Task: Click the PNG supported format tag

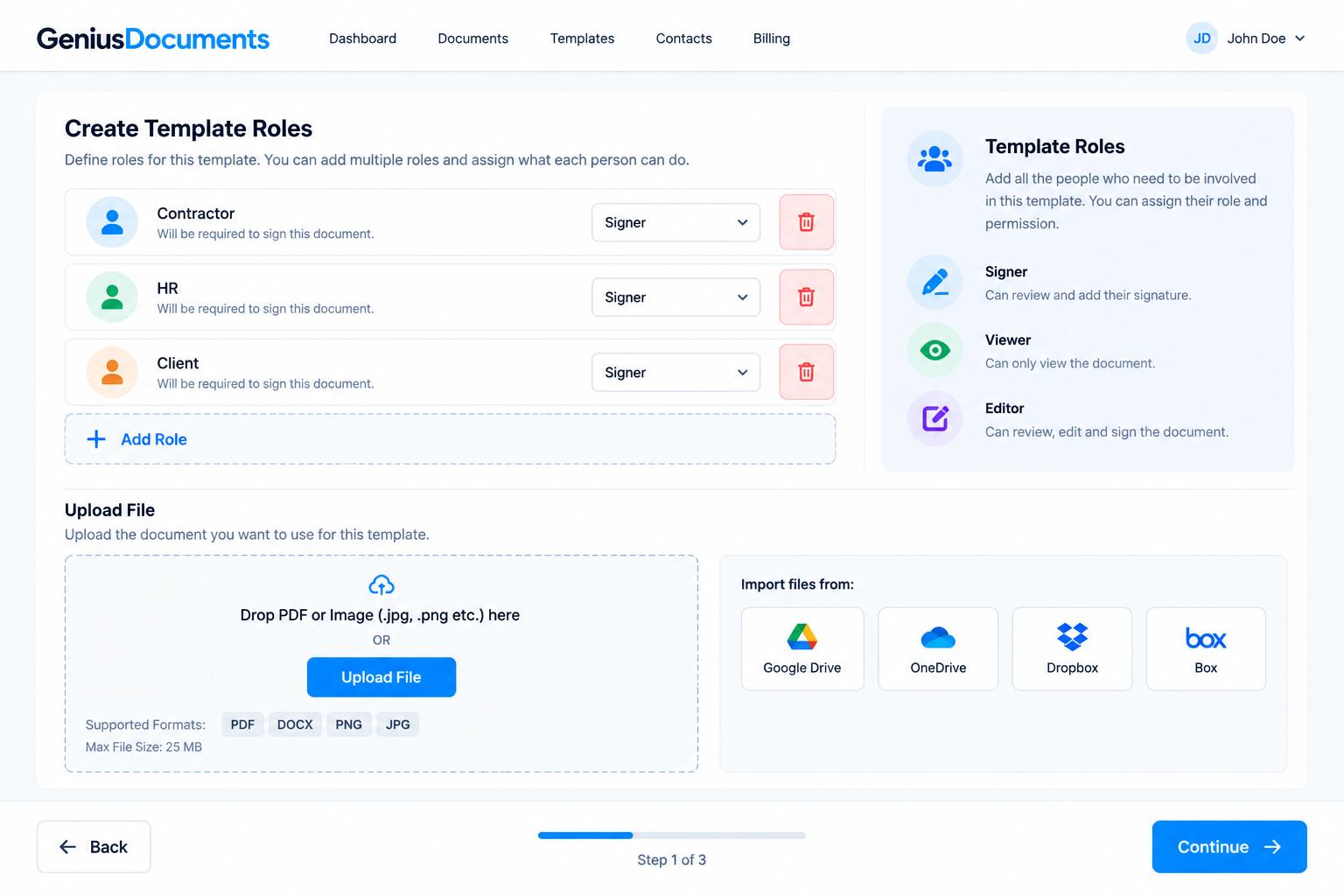Action: (x=348, y=724)
